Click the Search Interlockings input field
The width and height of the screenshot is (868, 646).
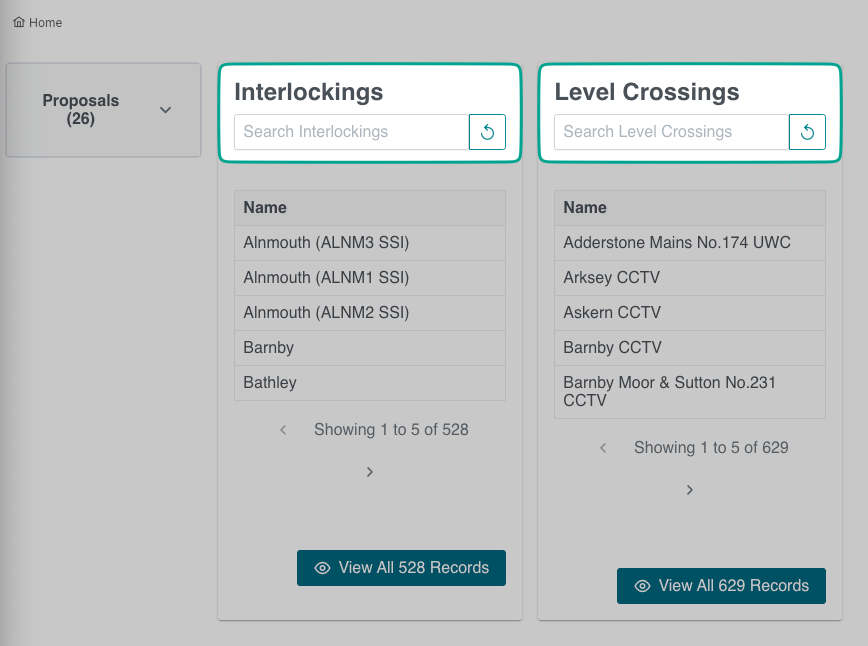351,132
